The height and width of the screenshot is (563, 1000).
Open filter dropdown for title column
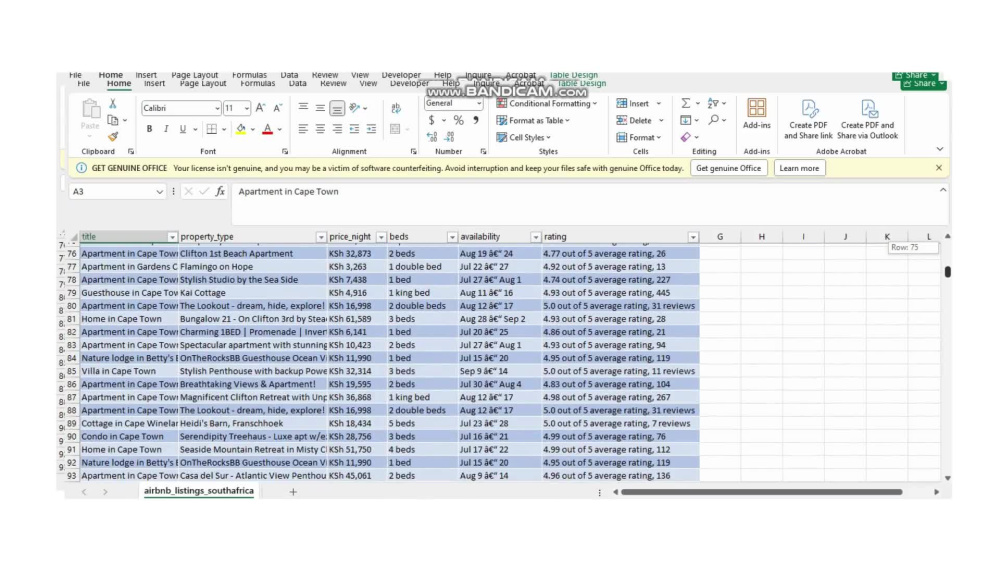click(172, 237)
